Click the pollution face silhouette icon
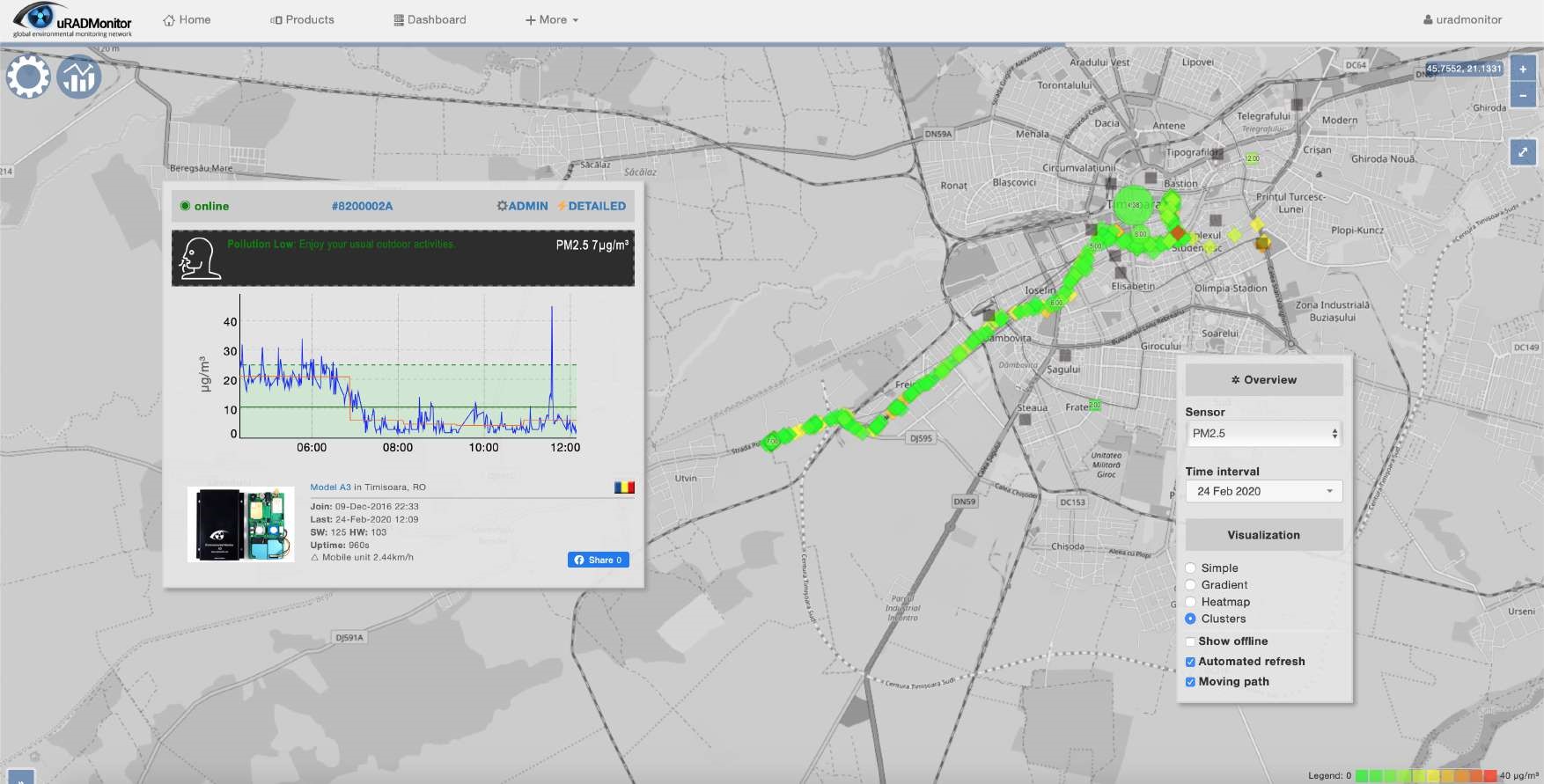The width and height of the screenshot is (1544, 784). tap(200, 259)
